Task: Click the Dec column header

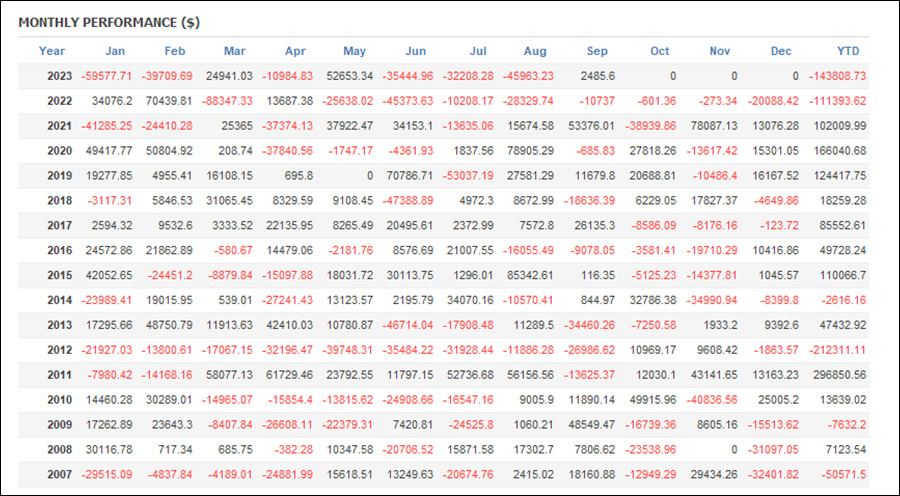Action: (781, 51)
